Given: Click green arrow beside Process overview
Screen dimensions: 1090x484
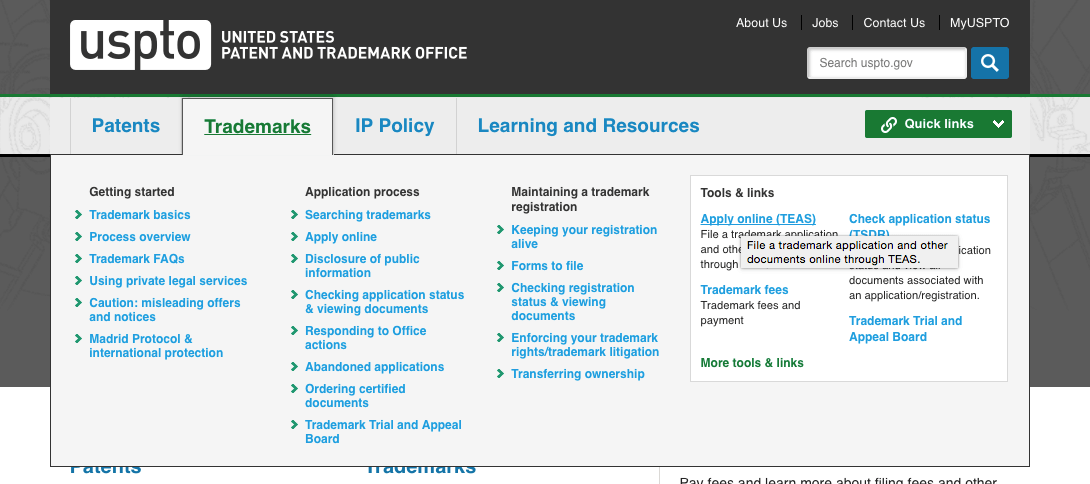Looking at the screenshot, I should tap(79, 236).
